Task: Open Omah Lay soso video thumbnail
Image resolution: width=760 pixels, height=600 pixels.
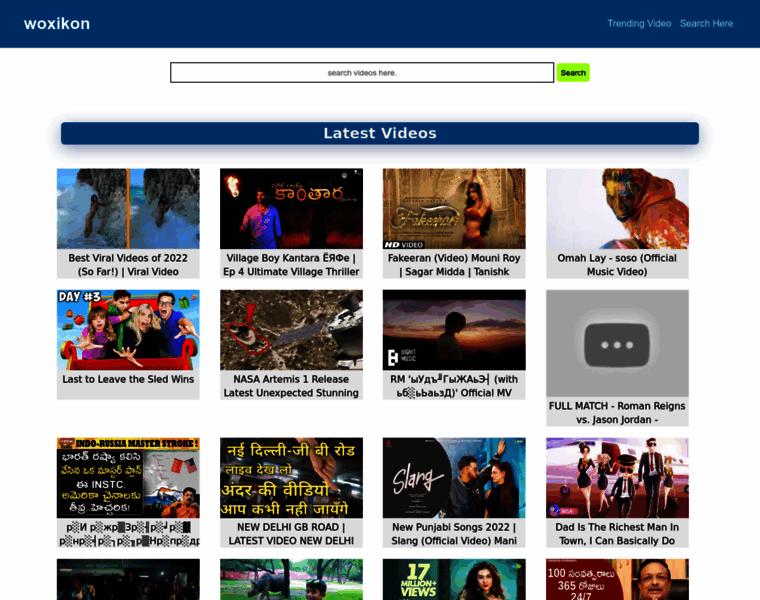Action: coord(617,208)
